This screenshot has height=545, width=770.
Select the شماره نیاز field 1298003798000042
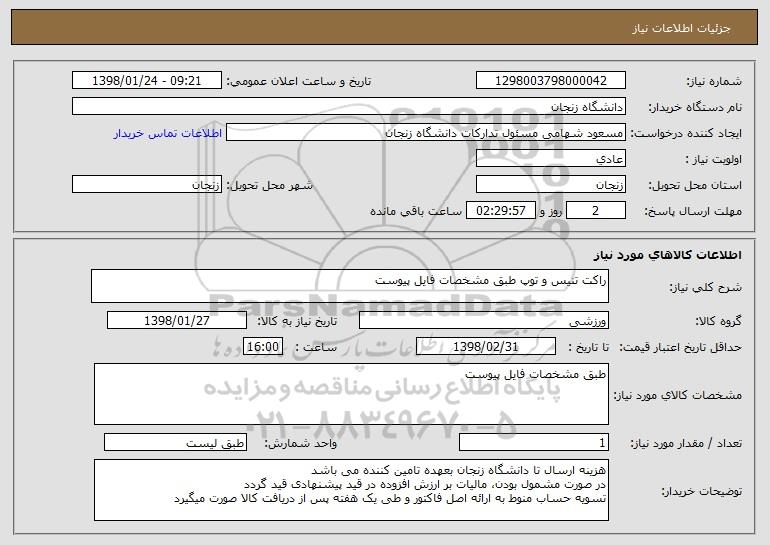[x=550, y=81]
